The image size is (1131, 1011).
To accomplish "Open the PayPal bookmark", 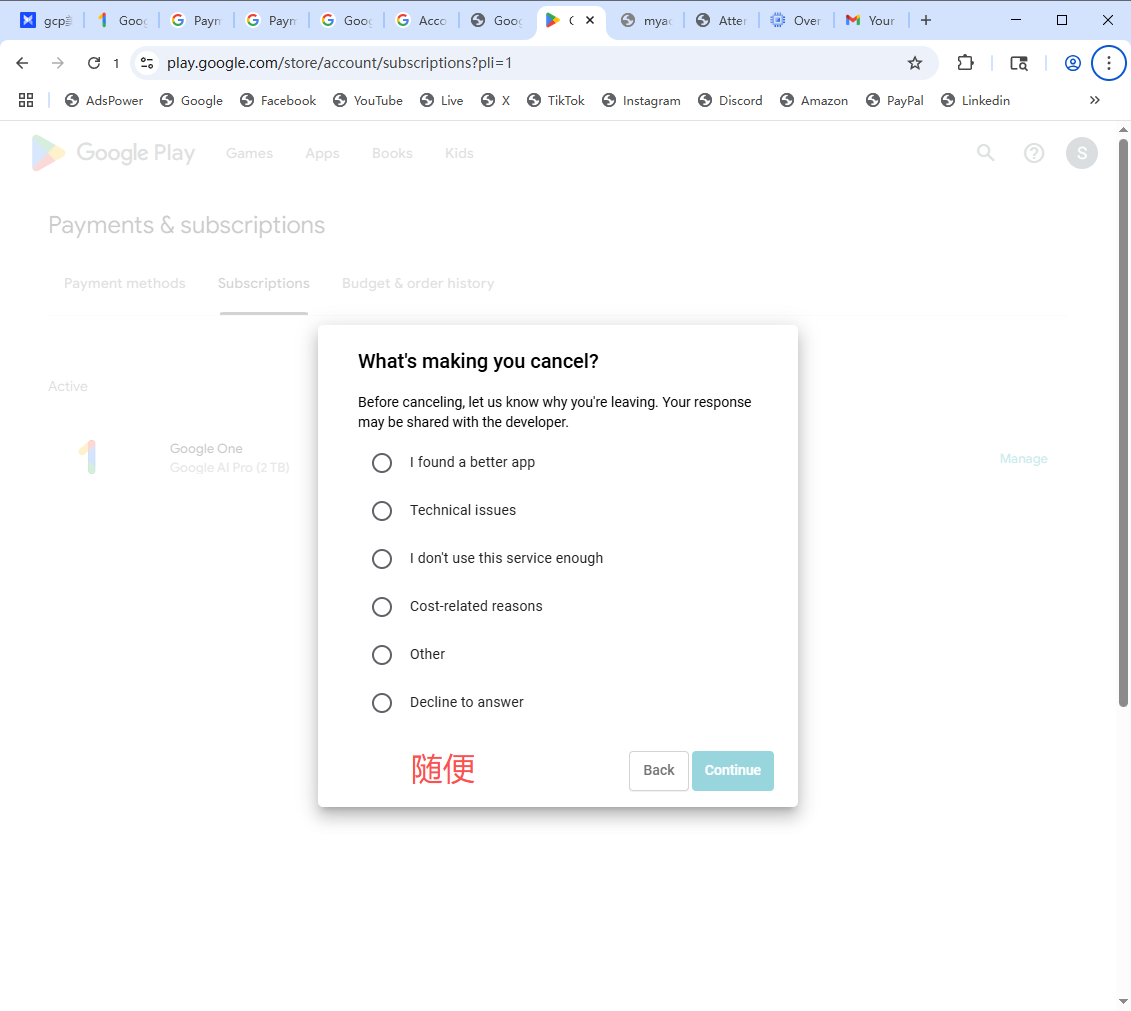I will pos(894,100).
